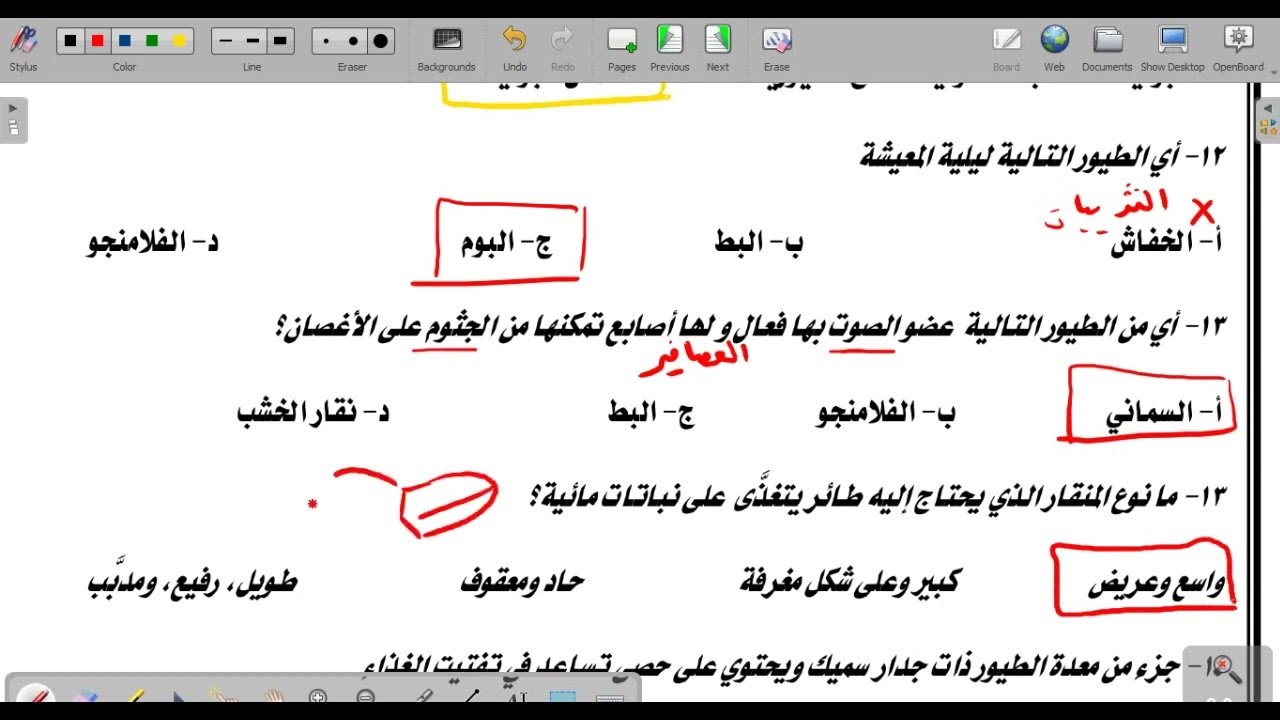This screenshot has height=720, width=1280.
Task: Select the scroll hand tool in bottom palette
Action: [273, 697]
